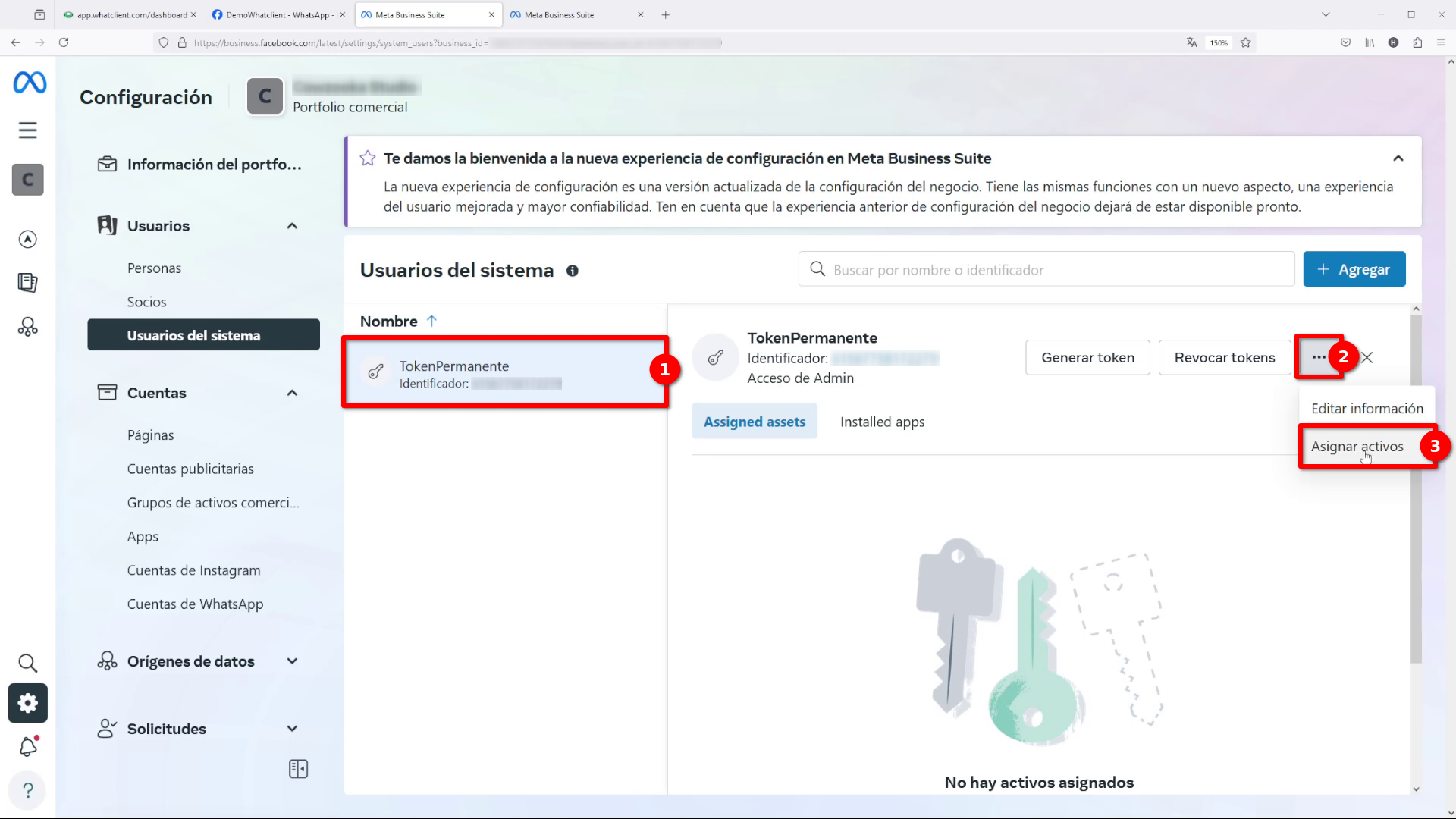1456x819 pixels.
Task: Open the Firefox view icon at tab bar start
Action: [x=39, y=14]
